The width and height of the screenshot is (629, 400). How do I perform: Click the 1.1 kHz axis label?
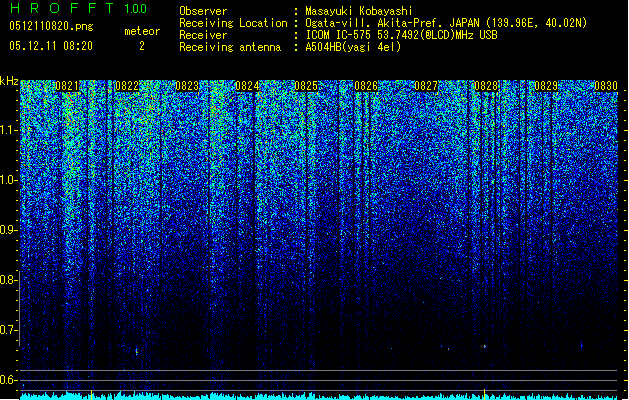tap(9, 130)
